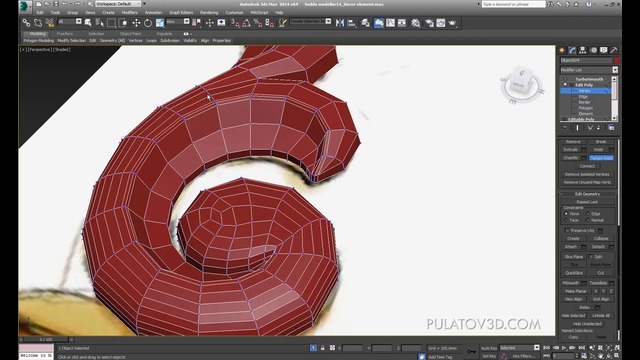
Task: Toggle Window/Crossing selection icon
Action: 122,23
